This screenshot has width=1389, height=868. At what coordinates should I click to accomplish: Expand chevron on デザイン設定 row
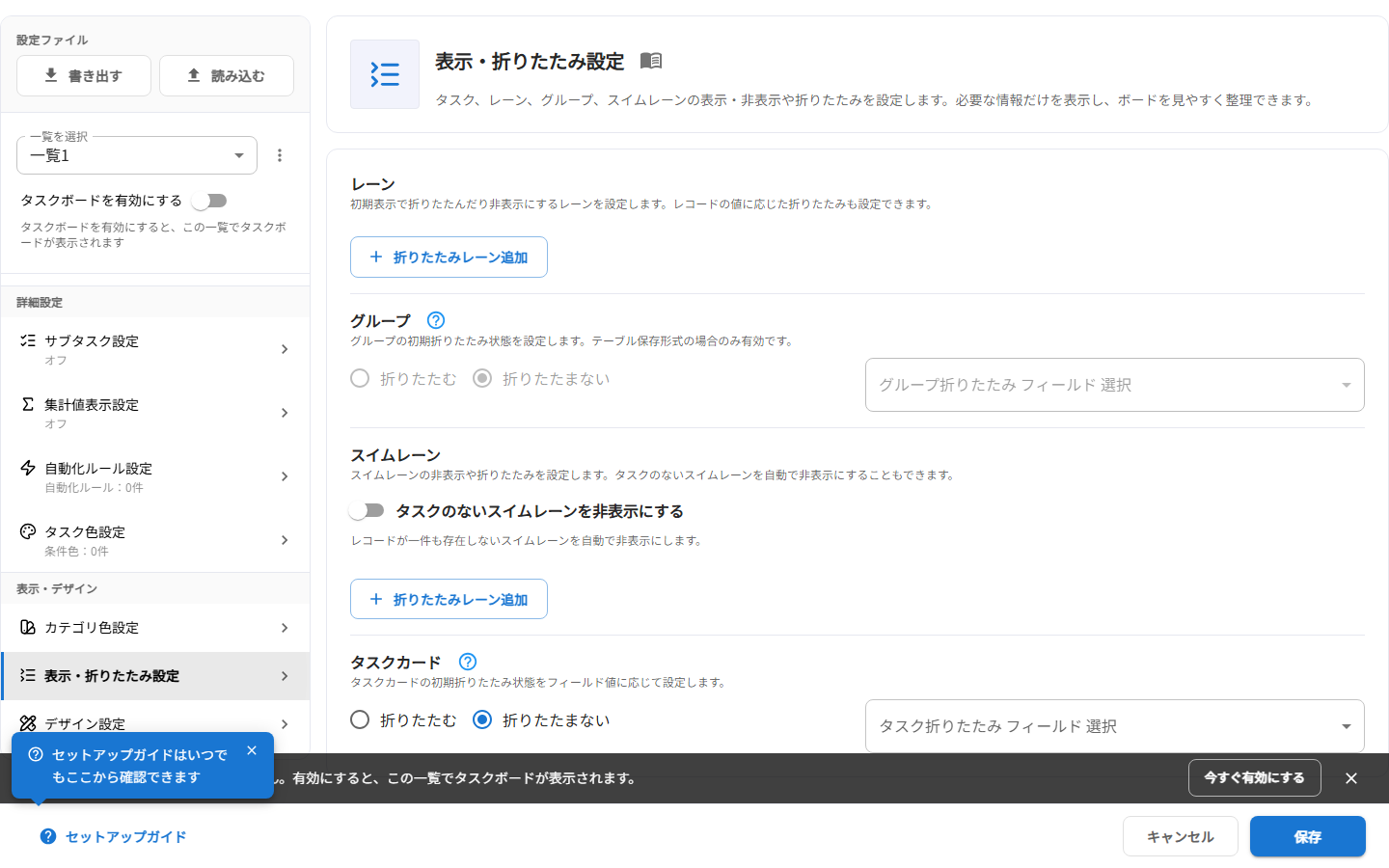(x=285, y=724)
